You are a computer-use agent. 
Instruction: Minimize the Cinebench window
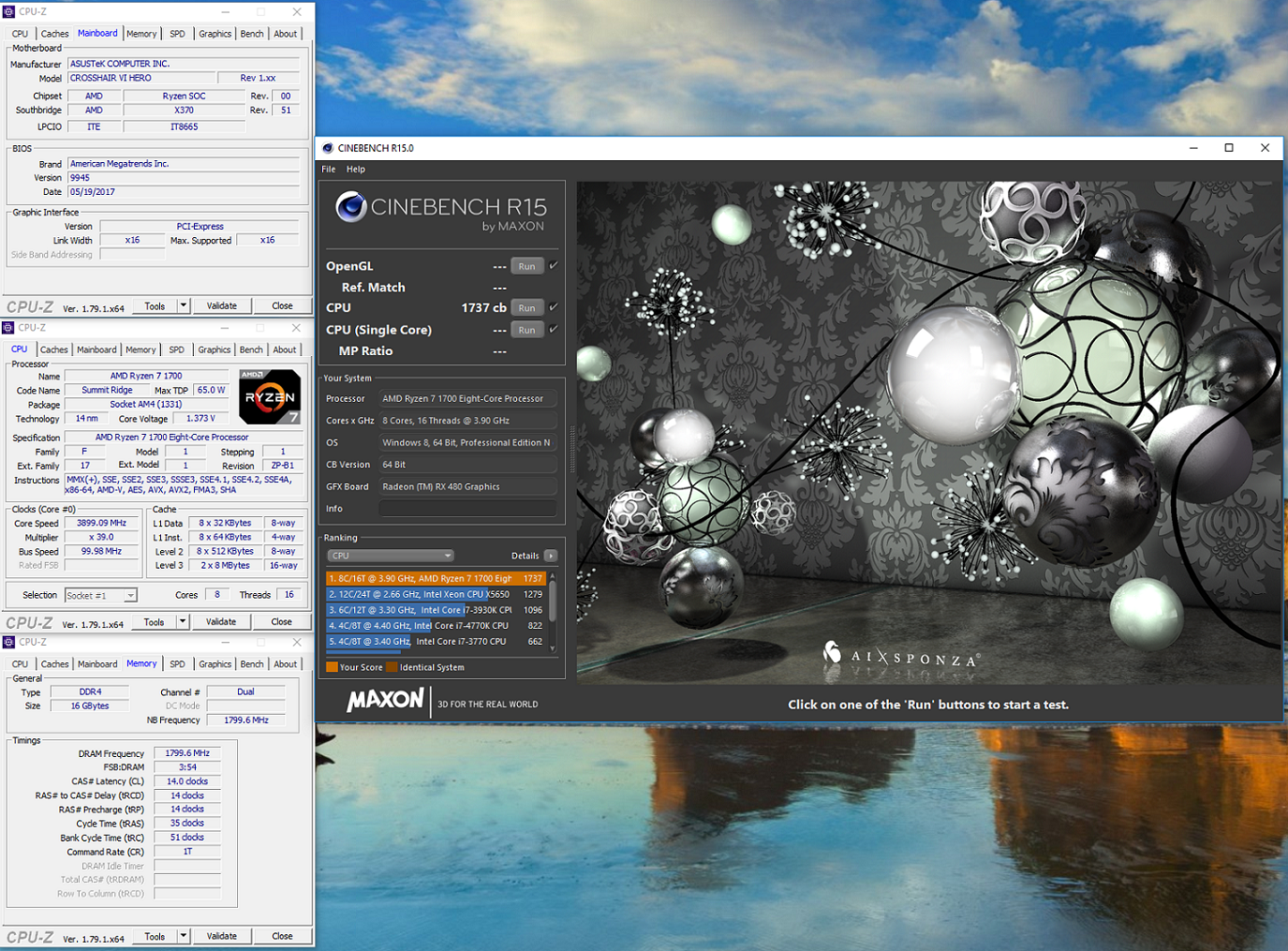pyautogui.click(x=1193, y=148)
